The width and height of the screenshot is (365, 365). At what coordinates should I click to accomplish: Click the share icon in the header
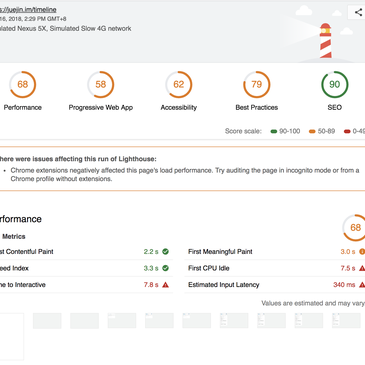[358, 12]
